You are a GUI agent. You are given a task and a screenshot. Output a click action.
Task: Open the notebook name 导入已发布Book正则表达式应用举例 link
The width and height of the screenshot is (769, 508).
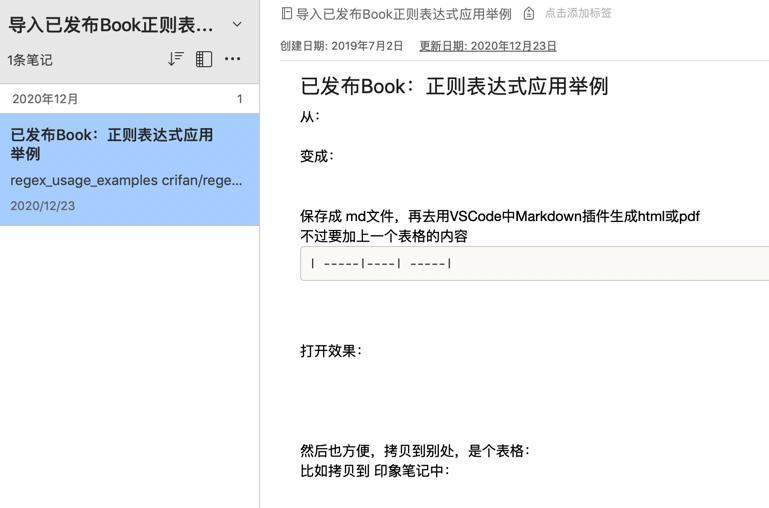pos(404,14)
